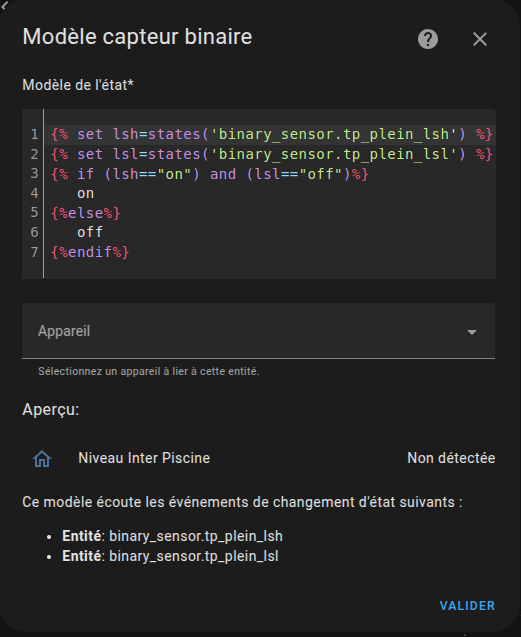This screenshot has height=637, width=521.
Task: Click the {%endif%} statement line
Action: pos(90,252)
